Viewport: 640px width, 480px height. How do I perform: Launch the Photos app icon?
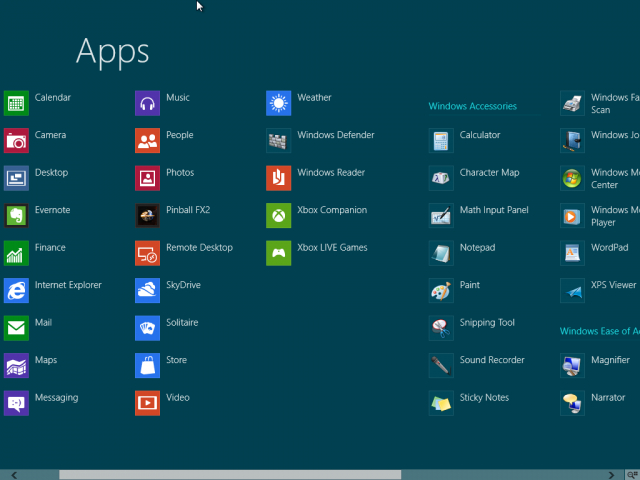coord(147,178)
